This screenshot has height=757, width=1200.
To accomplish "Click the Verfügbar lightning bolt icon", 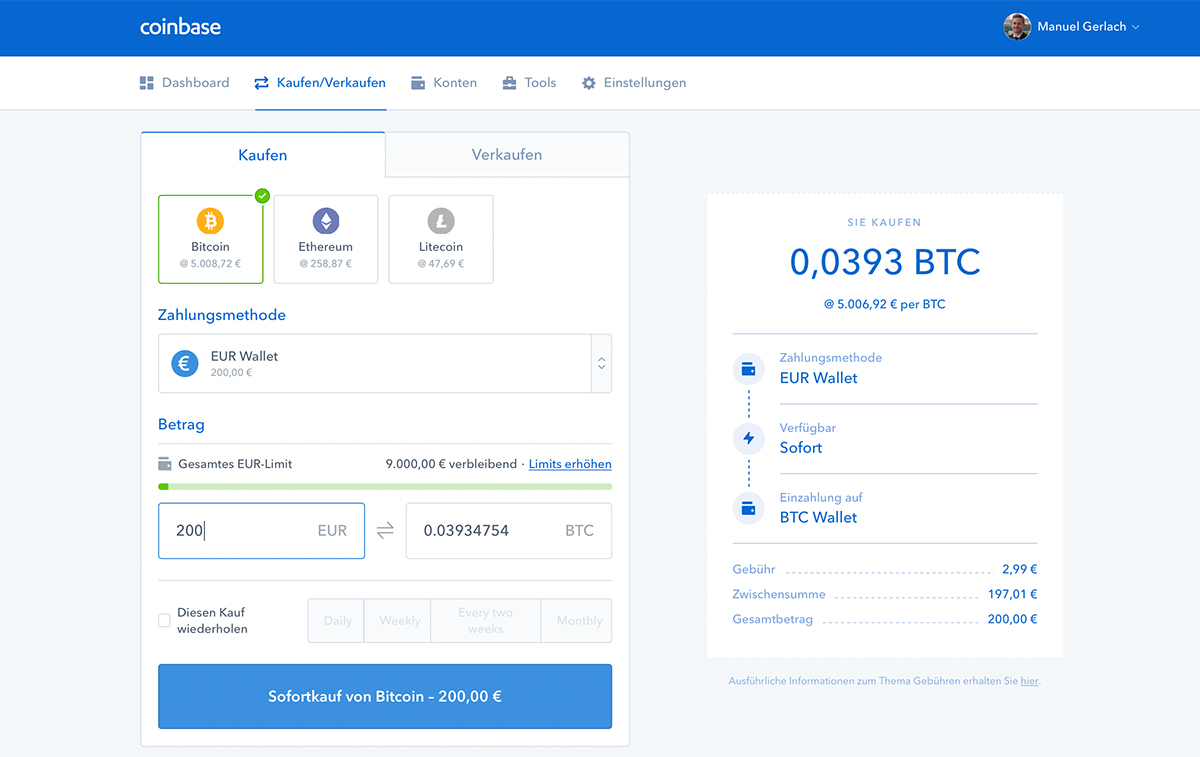I will (748, 438).
